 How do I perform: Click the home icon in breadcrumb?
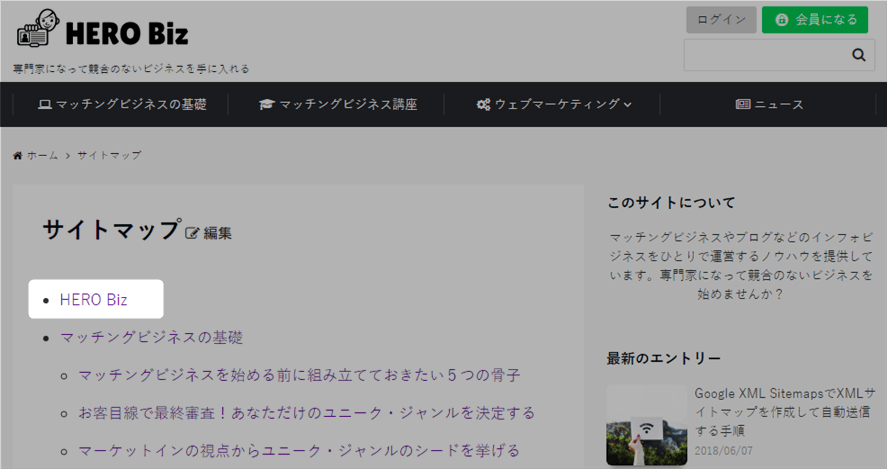[x=18, y=156]
